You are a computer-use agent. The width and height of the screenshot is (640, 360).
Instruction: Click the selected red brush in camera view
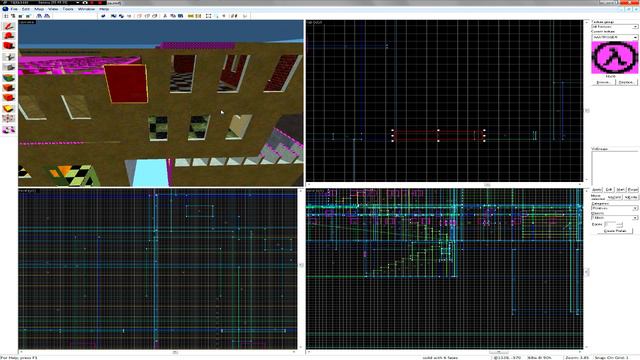click(x=126, y=84)
